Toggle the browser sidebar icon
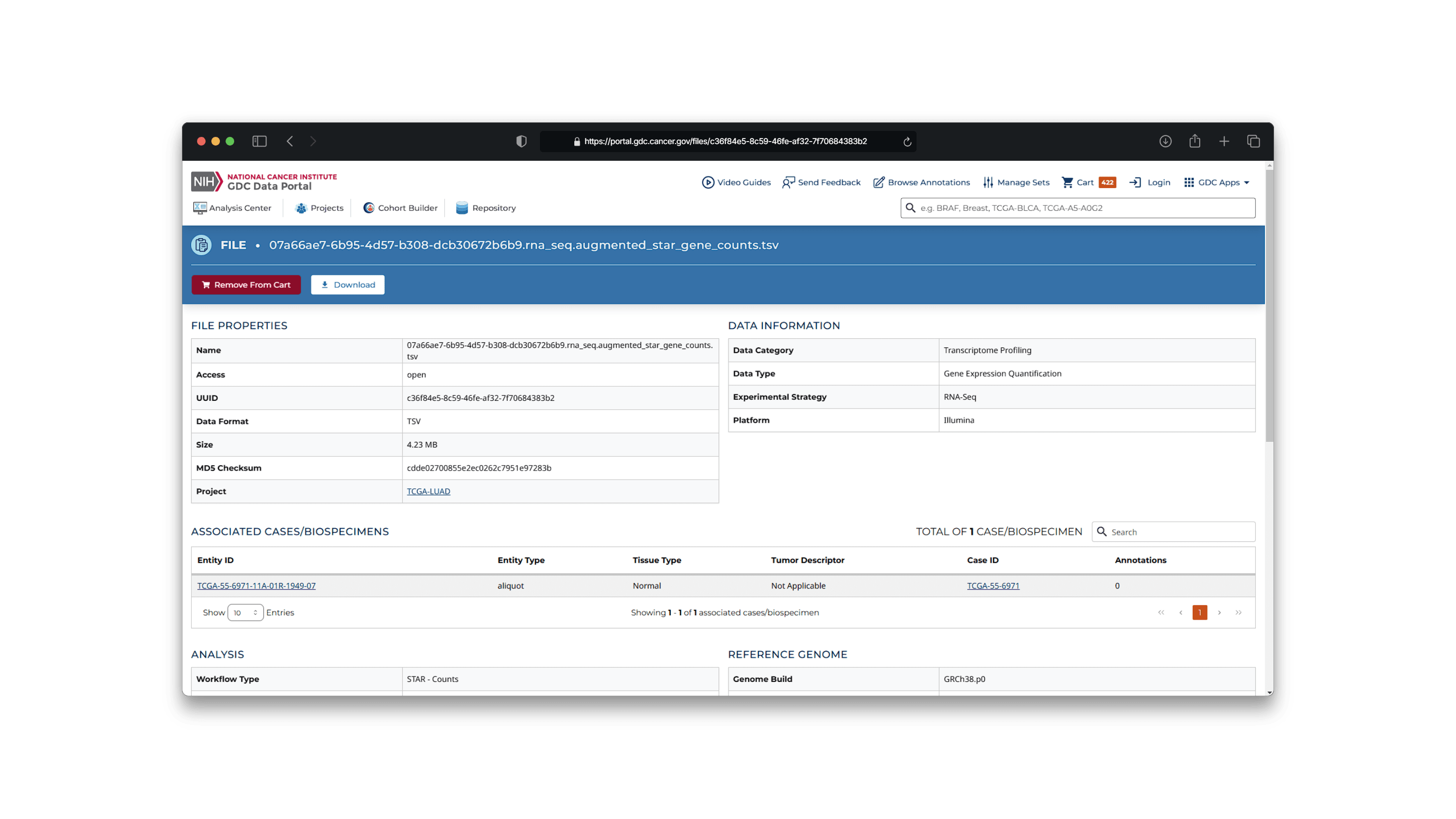1456x819 pixels. (259, 142)
